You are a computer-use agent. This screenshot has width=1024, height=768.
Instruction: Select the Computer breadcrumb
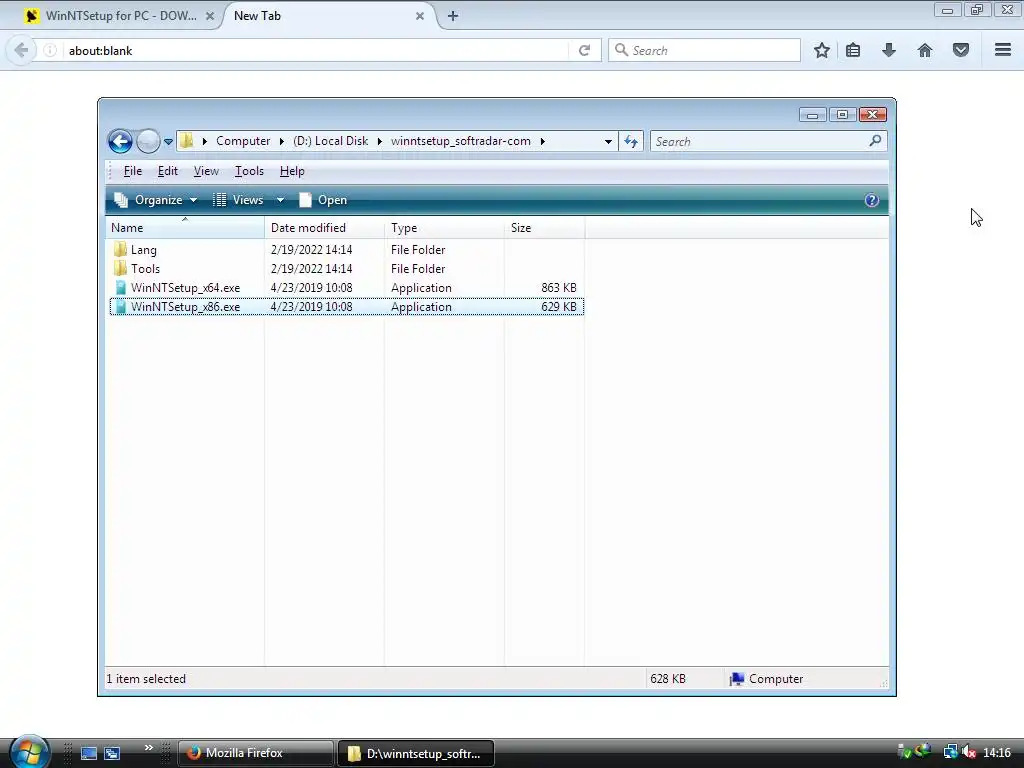[243, 141]
